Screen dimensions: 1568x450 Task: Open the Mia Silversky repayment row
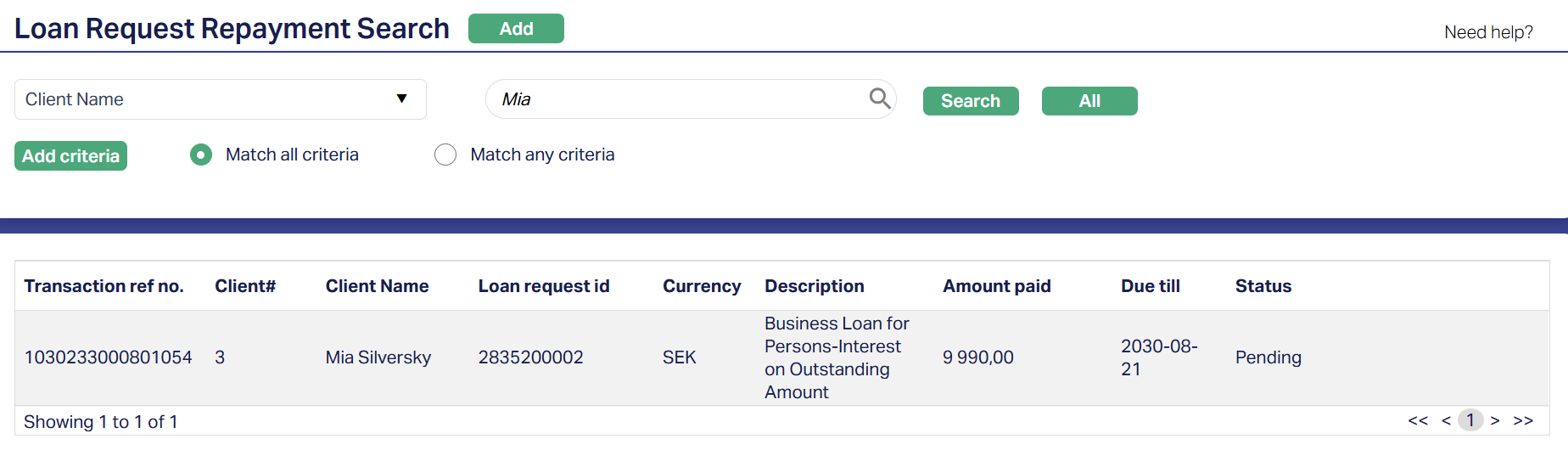(378, 357)
